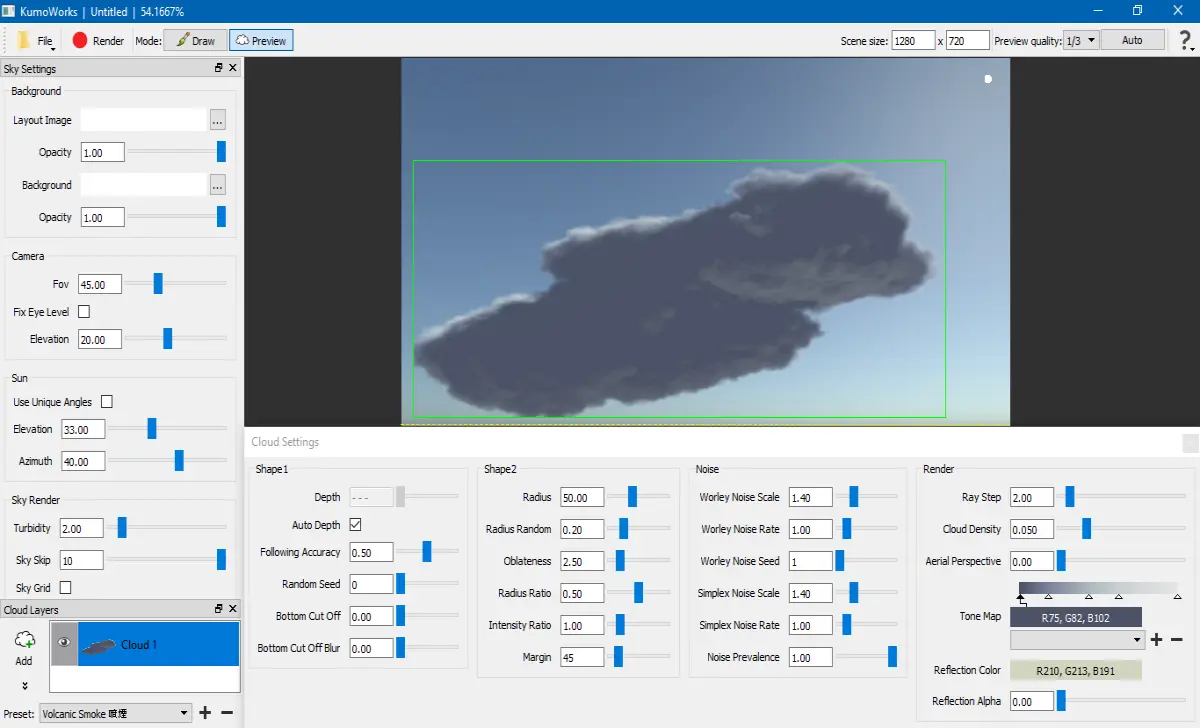1200x728 pixels.
Task: Float the Sky Settings panel
Action: tap(219, 68)
